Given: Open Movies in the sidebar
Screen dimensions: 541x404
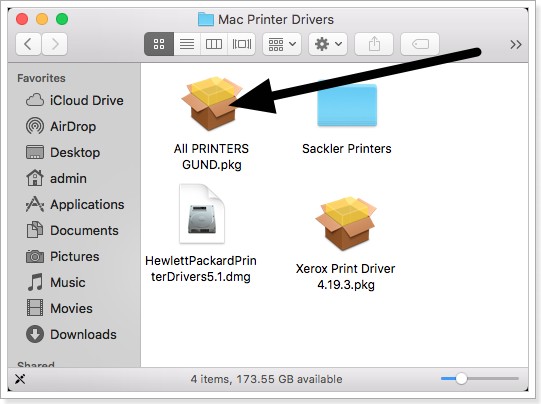Looking at the screenshot, I should (x=59, y=308).
